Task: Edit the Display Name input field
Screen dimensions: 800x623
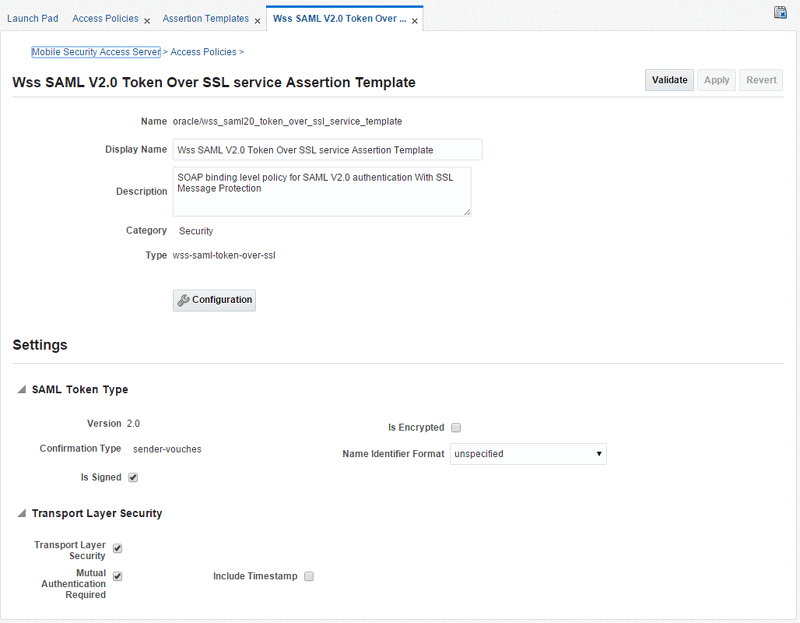Action: point(328,150)
